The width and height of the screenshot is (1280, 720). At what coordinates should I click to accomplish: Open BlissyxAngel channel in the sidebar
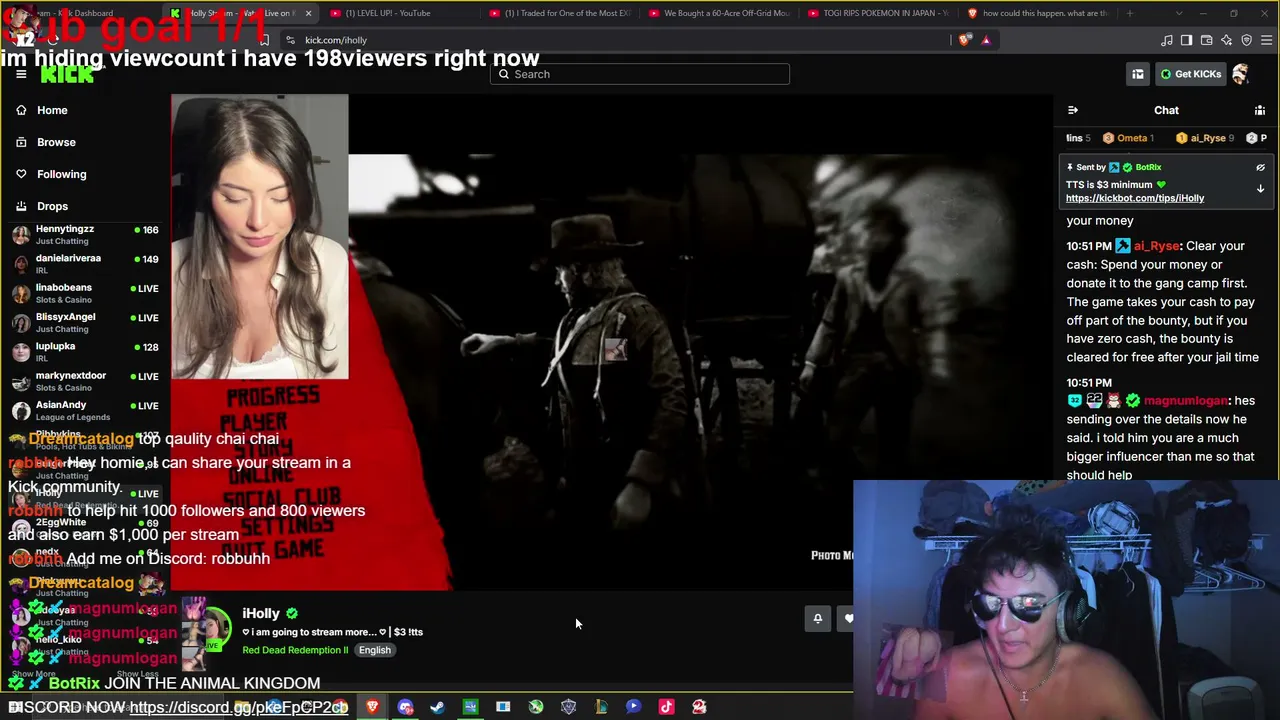point(85,323)
